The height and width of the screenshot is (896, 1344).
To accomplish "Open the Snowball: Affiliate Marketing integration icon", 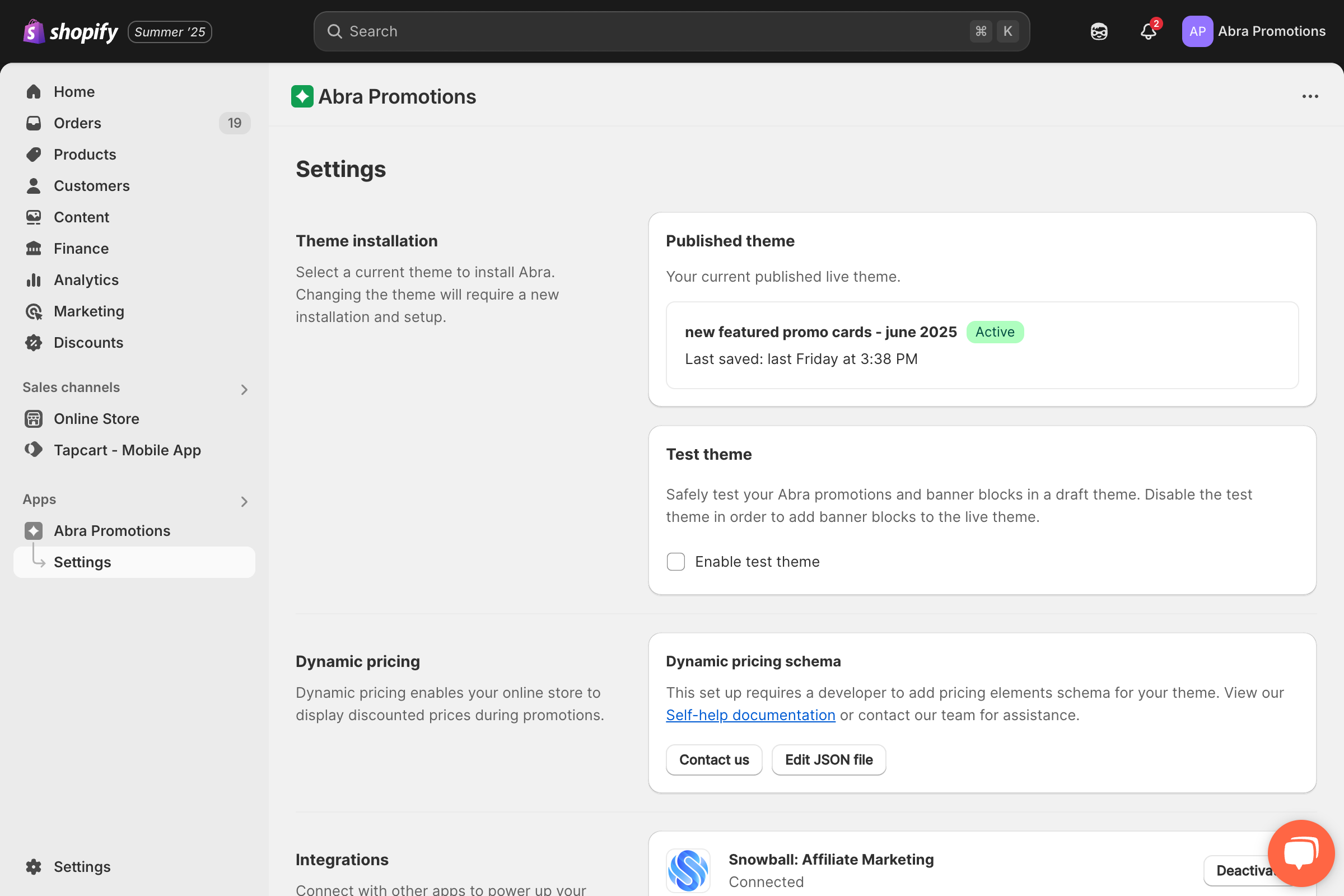I will coord(688,870).
